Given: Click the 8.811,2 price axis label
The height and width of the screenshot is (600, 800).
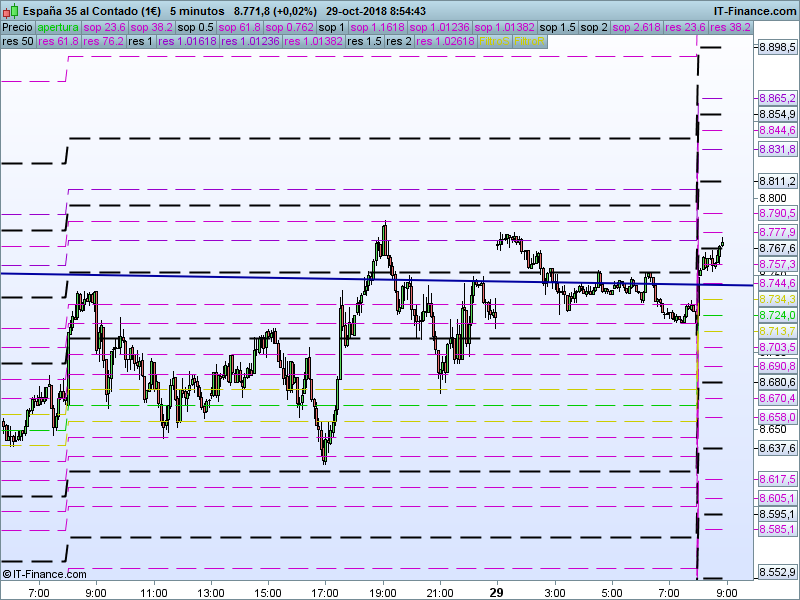Looking at the screenshot, I should coord(777,181).
